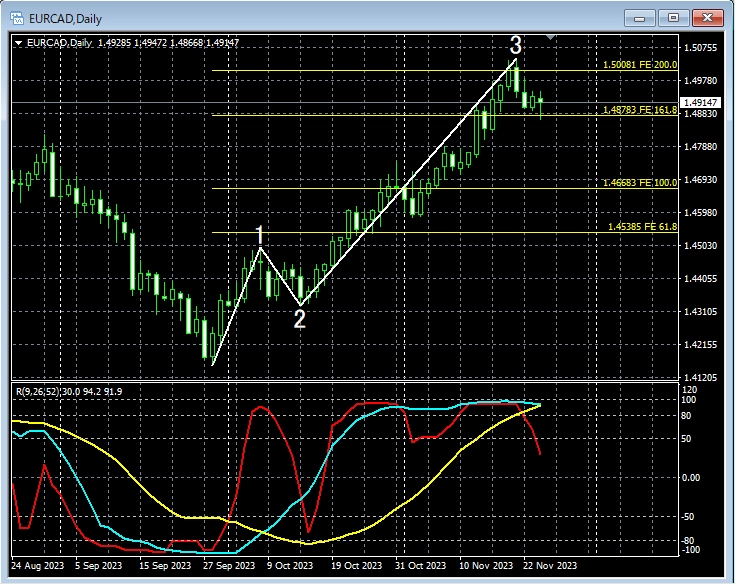The image size is (736, 585).
Task: Click the 1.50755 price on the price scale
Action: [700, 47]
